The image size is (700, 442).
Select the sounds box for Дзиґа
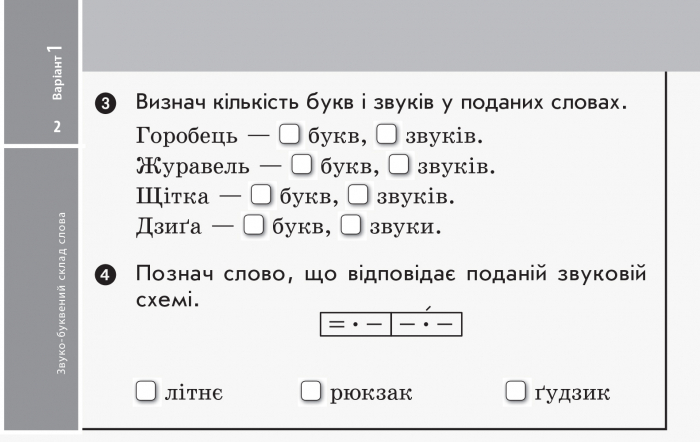351,225
